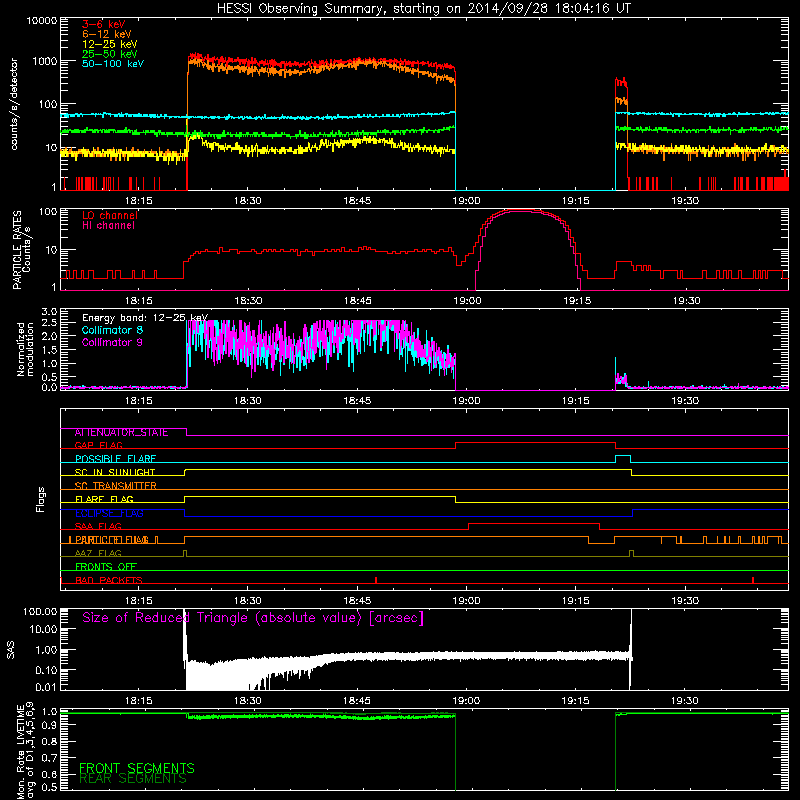
Task: Click the Mon. Rate LIVETIME axis label
Action: coord(25,750)
